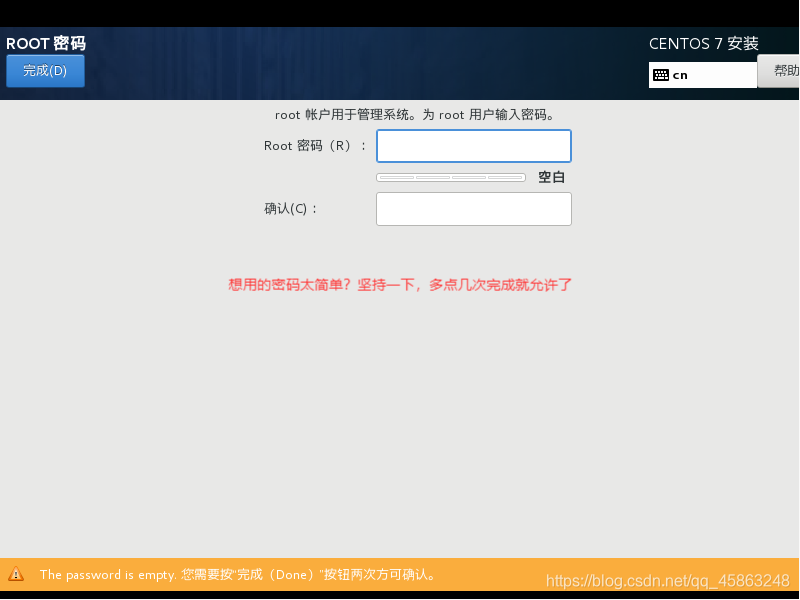Click the Root 密码 (R) label
The width and height of the screenshot is (800, 600).
coord(315,146)
